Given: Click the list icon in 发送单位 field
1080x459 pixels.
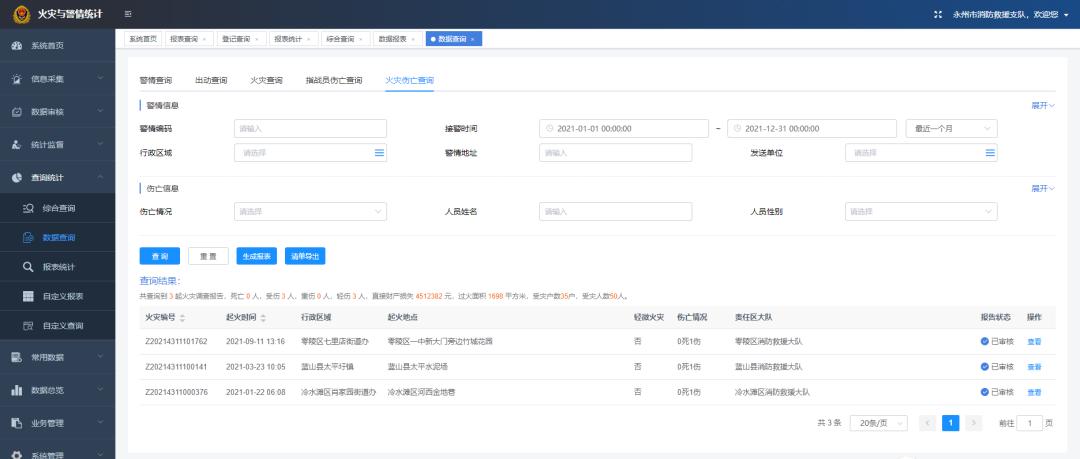Looking at the screenshot, I should 990,153.
